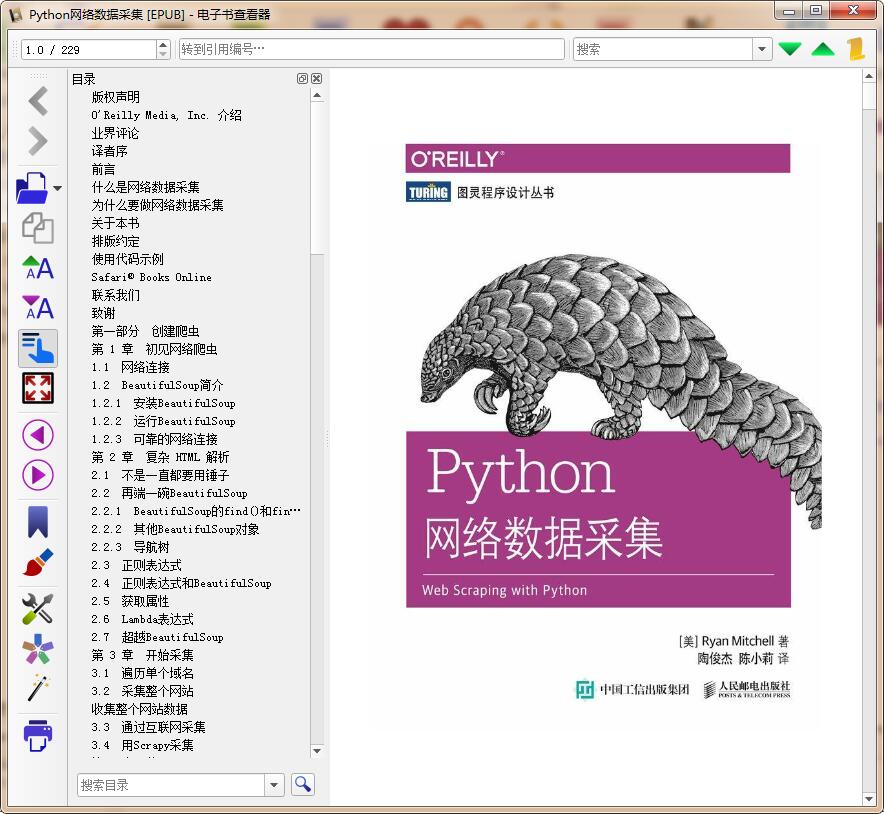Open 为什么要做网络数据采集 entry
884x814 pixels.
click(x=157, y=205)
